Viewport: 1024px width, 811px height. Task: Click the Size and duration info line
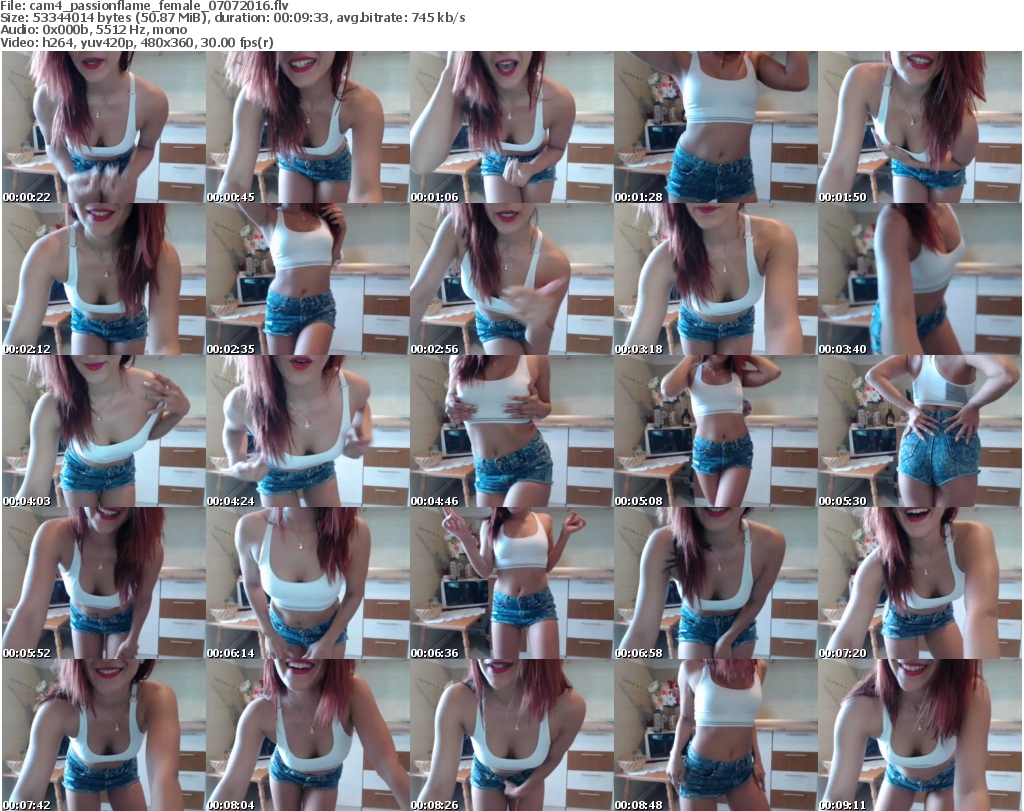[x=232, y=18]
